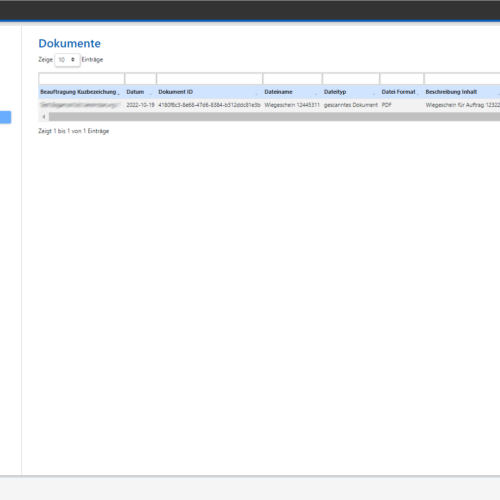Screen dimensions: 500x500
Task: Focus the filter box above Dateityp
Action: tap(351, 79)
